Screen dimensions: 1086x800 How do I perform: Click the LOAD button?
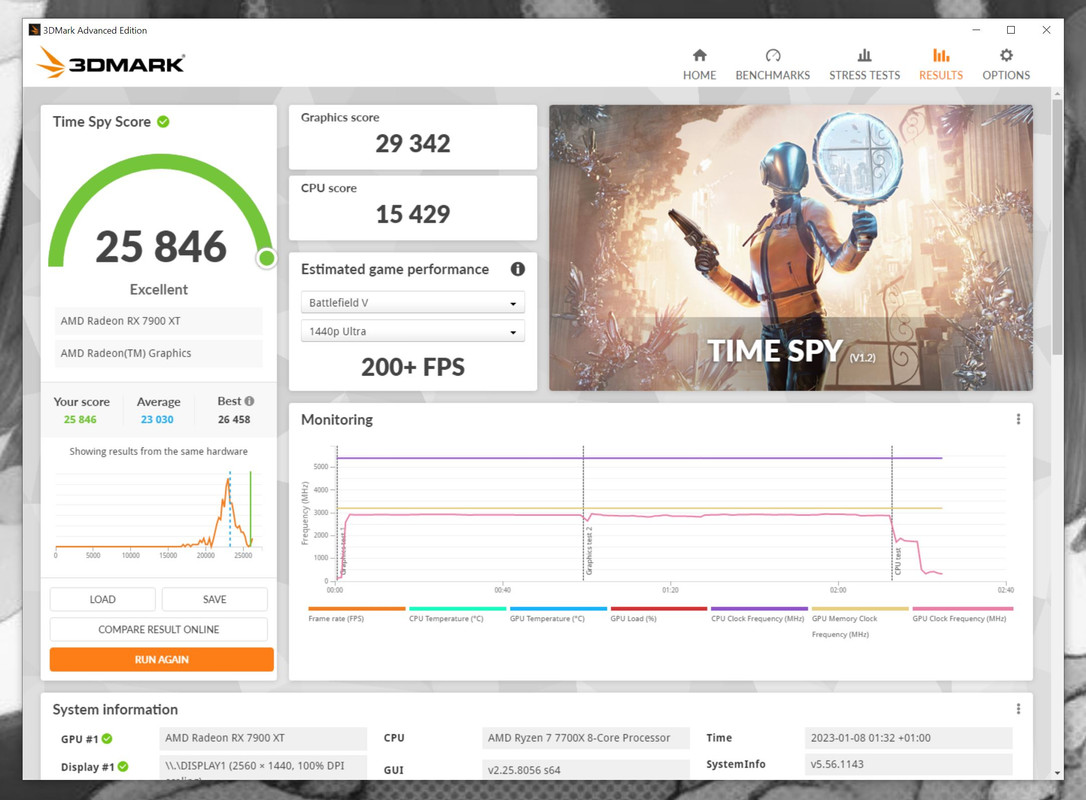tap(103, 599)
